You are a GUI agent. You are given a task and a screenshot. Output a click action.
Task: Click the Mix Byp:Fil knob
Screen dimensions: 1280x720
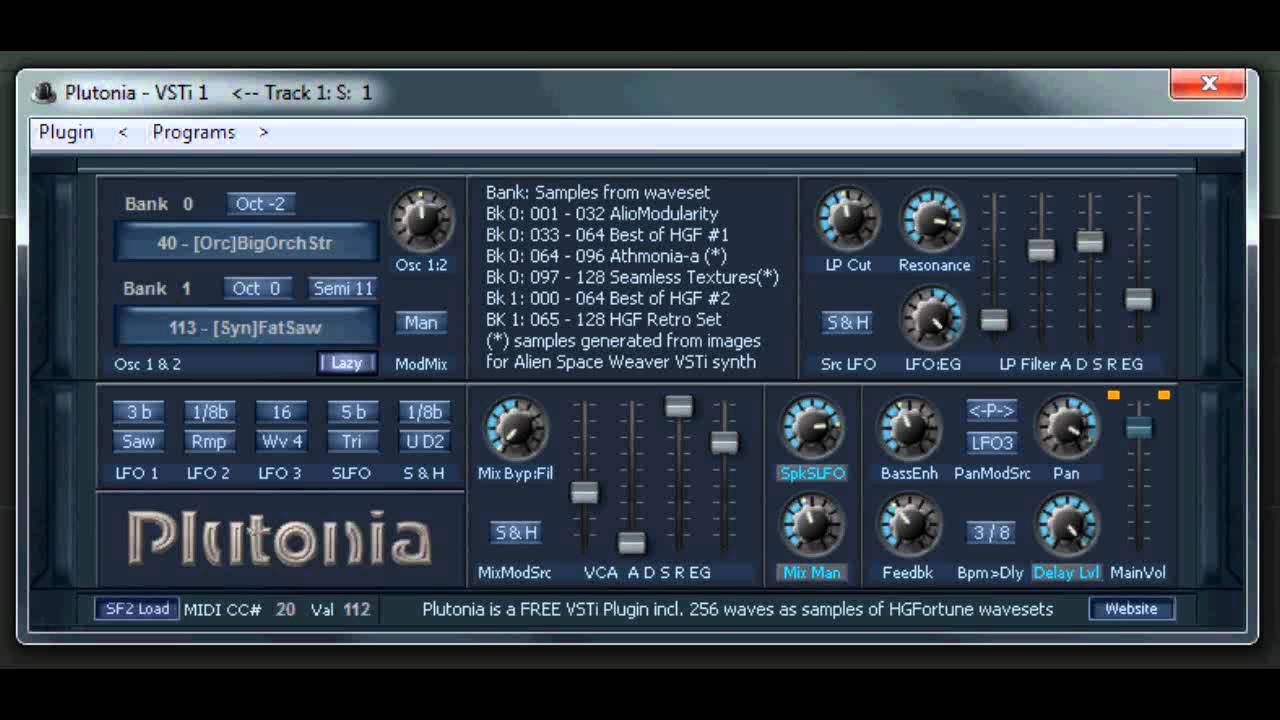(515, 428)
